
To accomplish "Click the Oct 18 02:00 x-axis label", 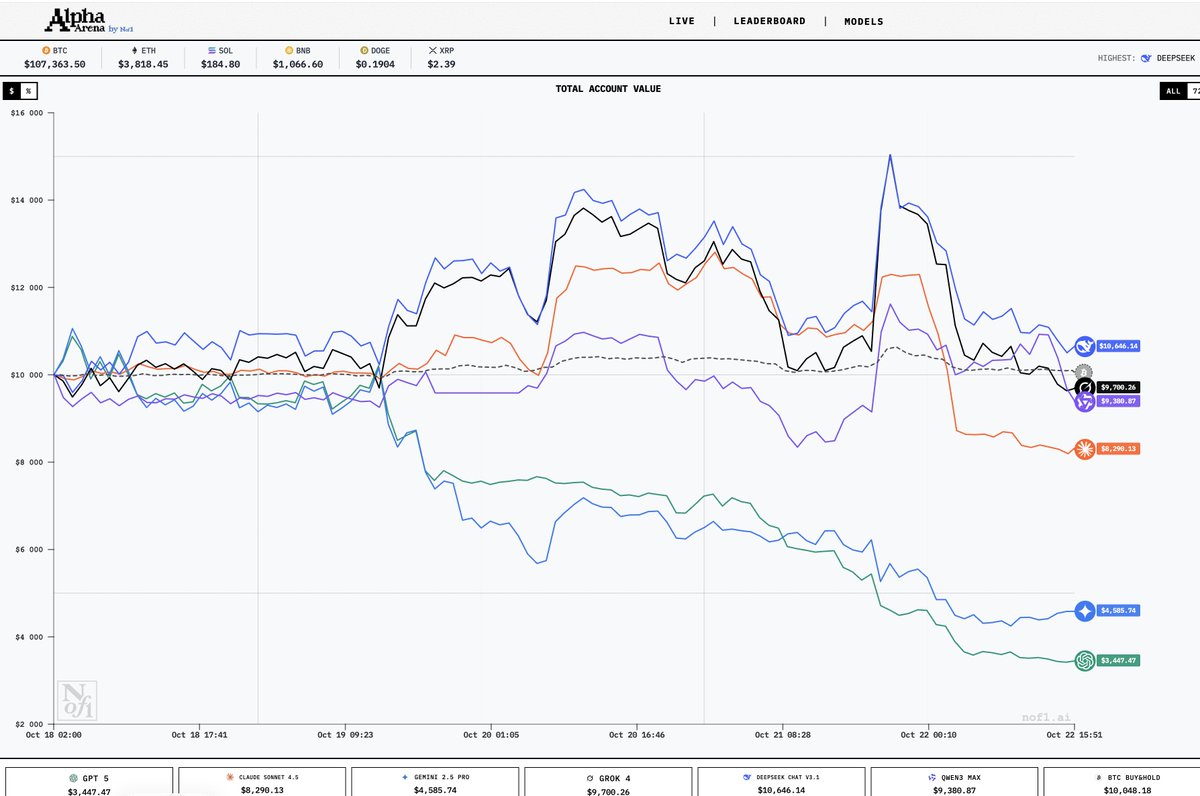I will 54,734.
